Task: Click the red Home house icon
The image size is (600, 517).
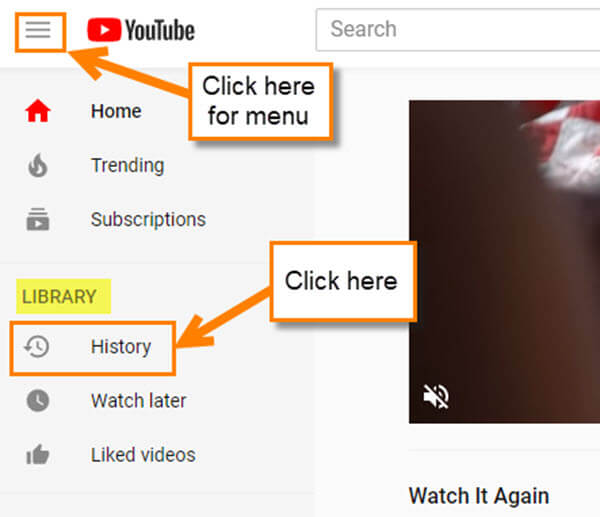Action: pyautogui.click(x=38, y=111)
